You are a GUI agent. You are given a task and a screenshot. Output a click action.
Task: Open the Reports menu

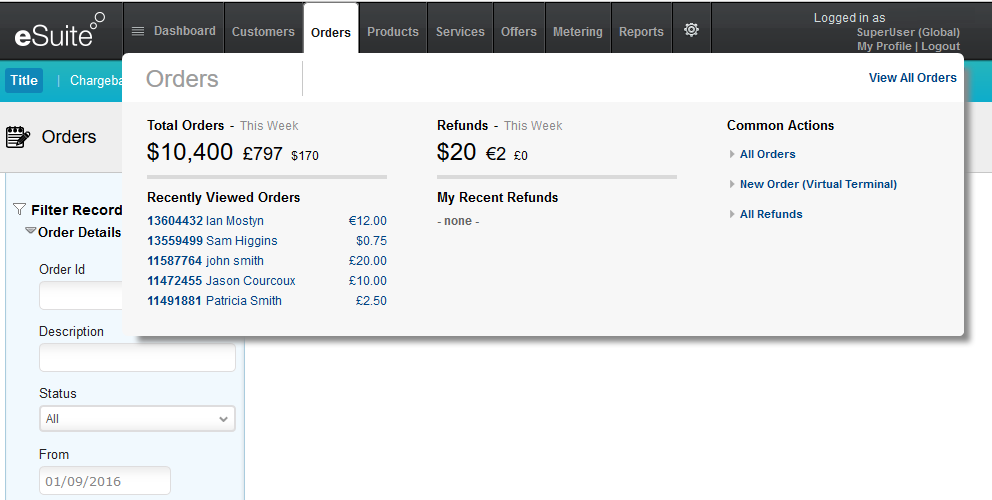pos(641,31)
